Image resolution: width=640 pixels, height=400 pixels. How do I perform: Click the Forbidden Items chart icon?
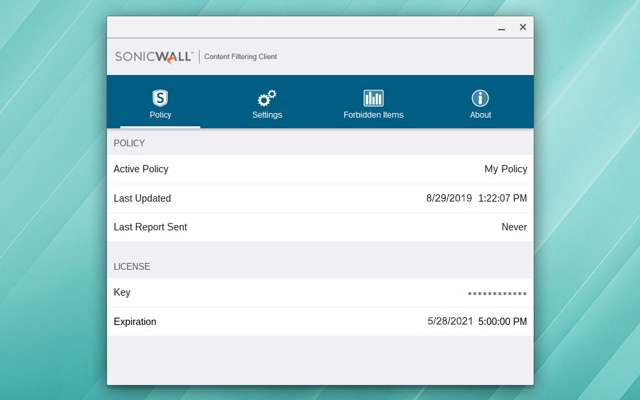click(373, 98)
